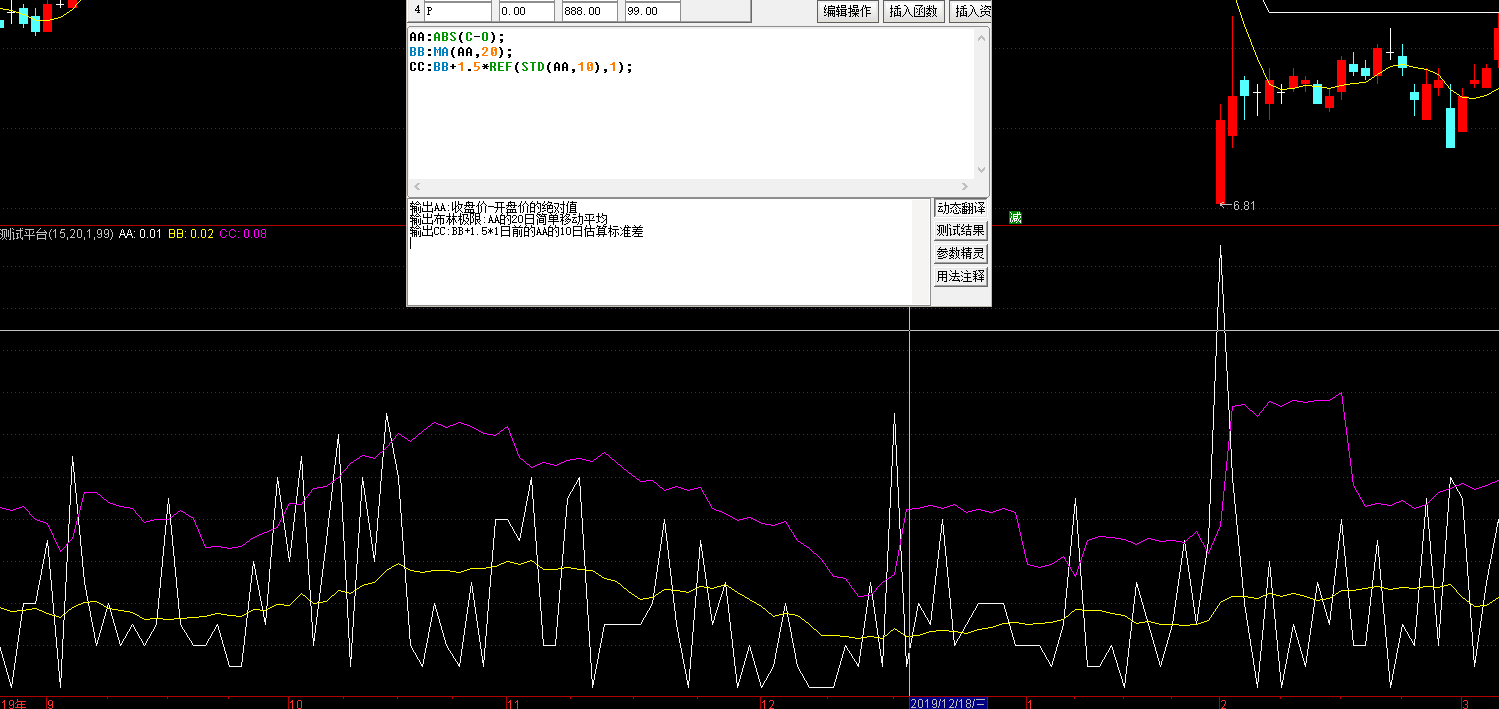Click the formula line starting with CC:BB

tap(521, 67)
